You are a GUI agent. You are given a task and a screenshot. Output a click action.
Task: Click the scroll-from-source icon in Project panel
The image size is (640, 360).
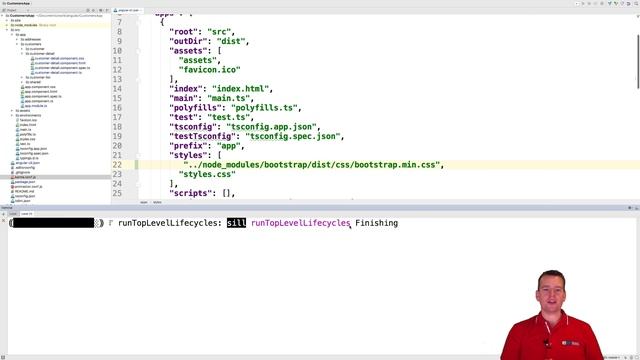(x=88, y=10)
